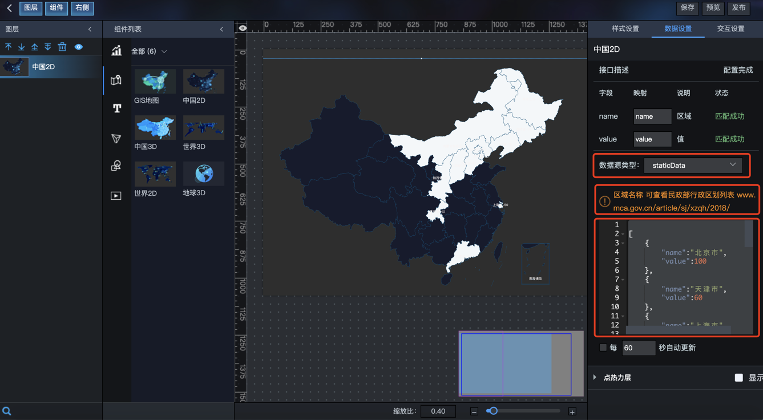Click the zoom slider handle
This screenshot has height=420, width=764.
tap(494, 411)
